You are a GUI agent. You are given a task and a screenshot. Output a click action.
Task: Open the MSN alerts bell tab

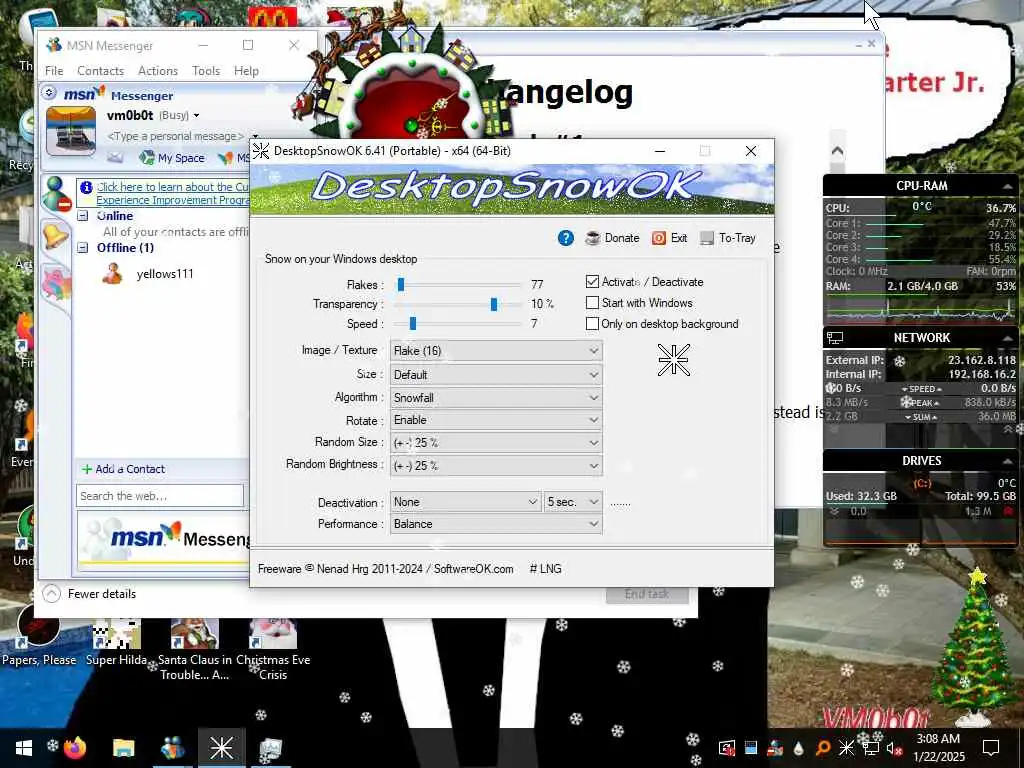(x=56, y=236)
